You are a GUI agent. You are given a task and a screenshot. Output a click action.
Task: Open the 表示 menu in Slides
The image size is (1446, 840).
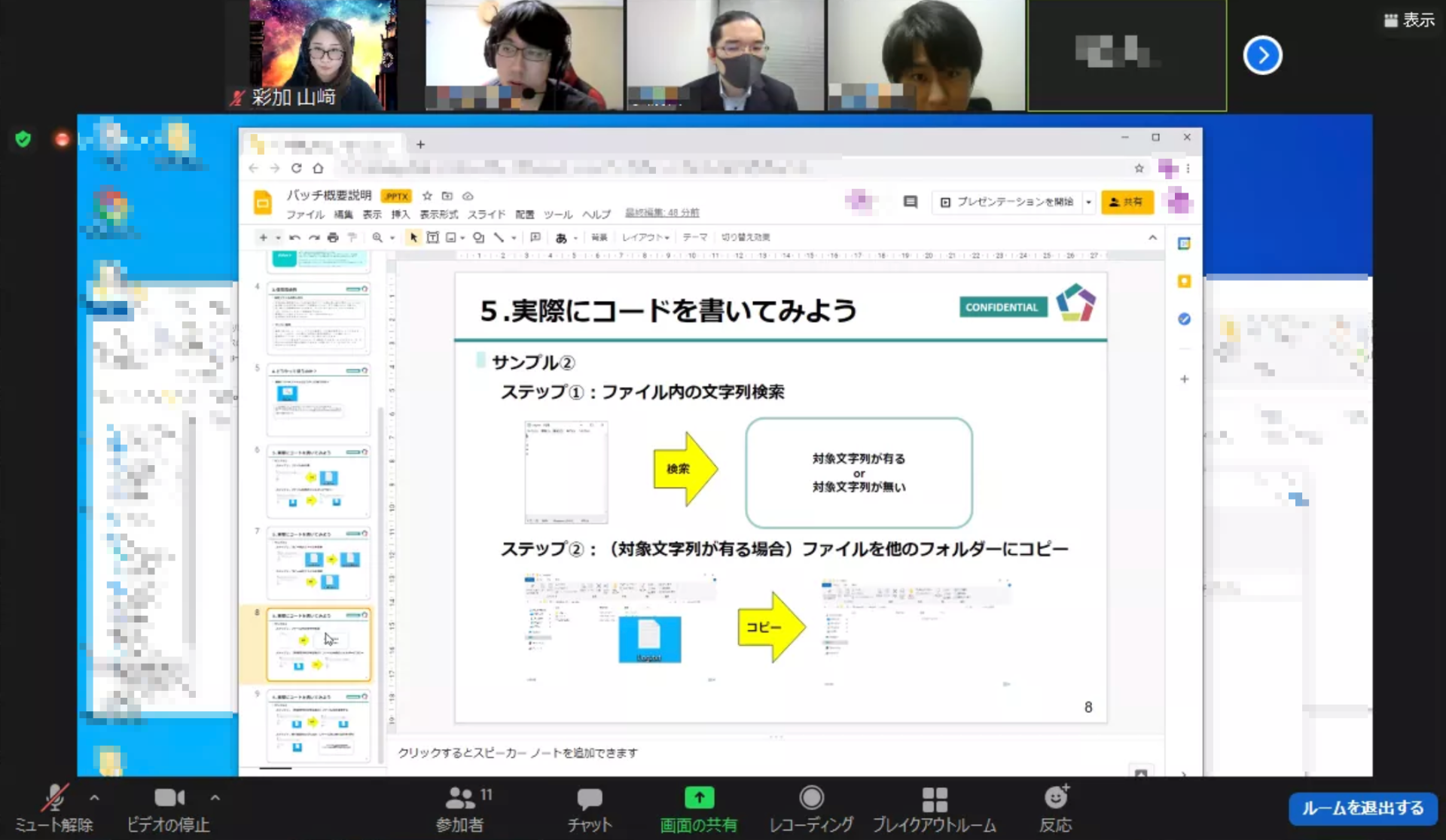point(372,215)
